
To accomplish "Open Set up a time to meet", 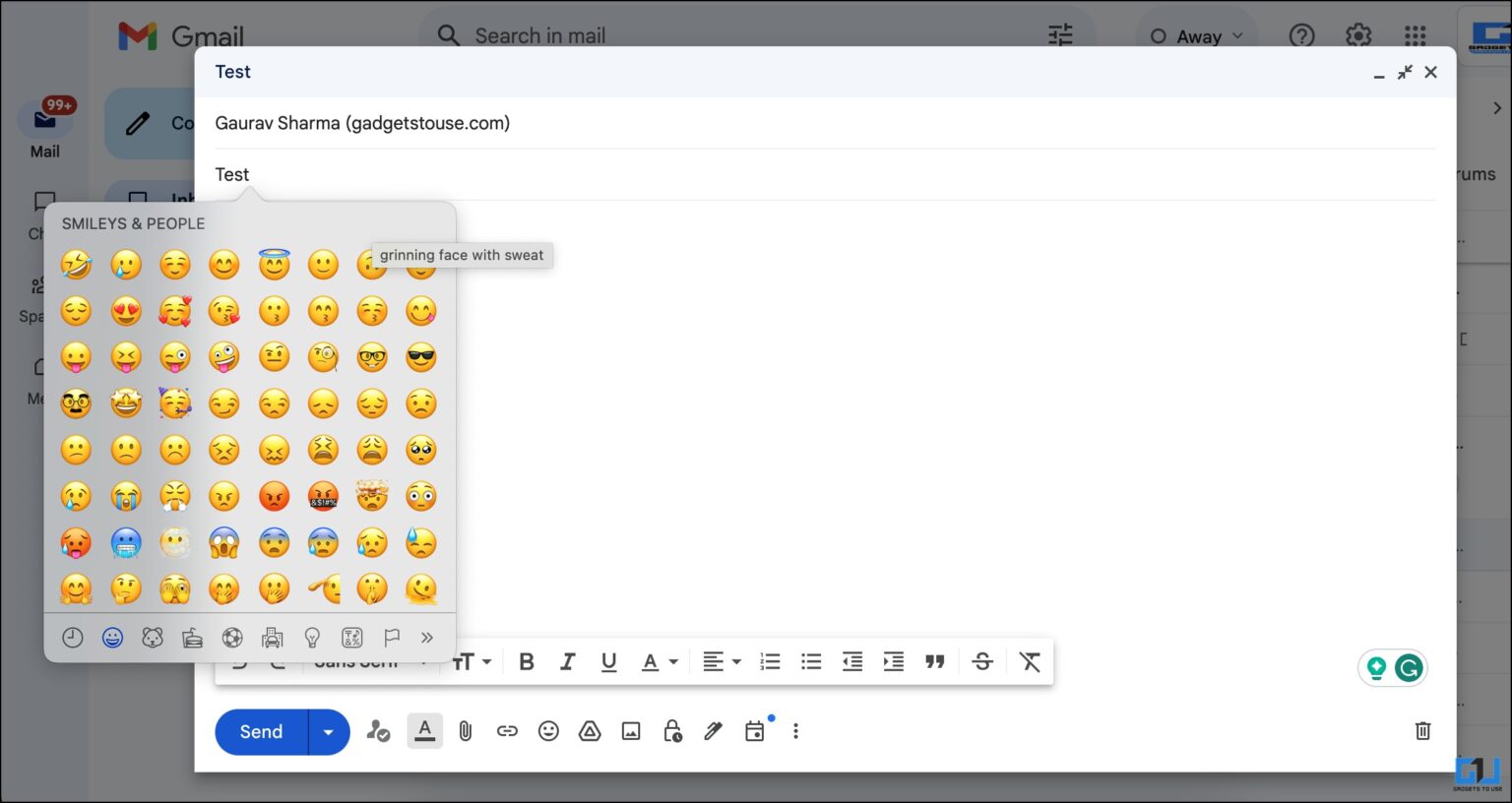I will (755, 731).
